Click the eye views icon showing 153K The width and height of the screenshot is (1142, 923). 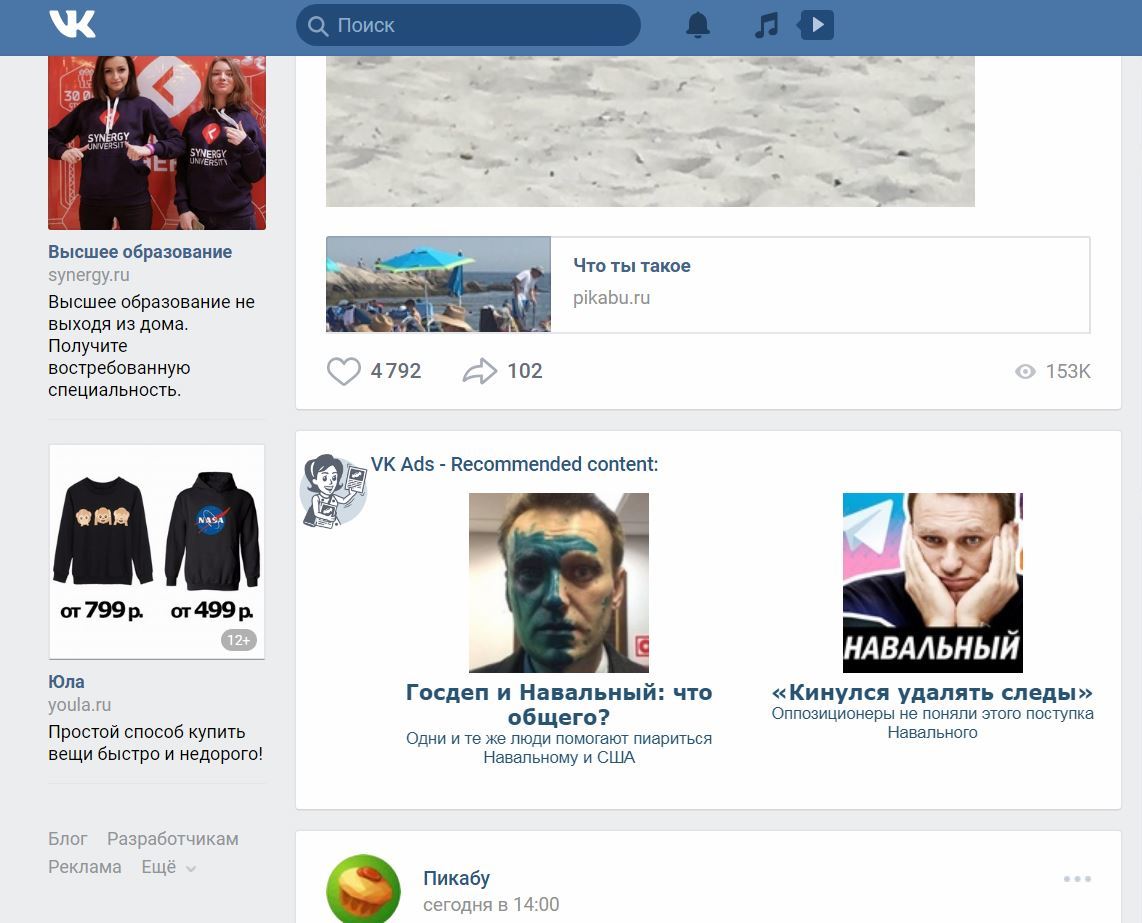pyautogui.click(x=1025, y=372)
